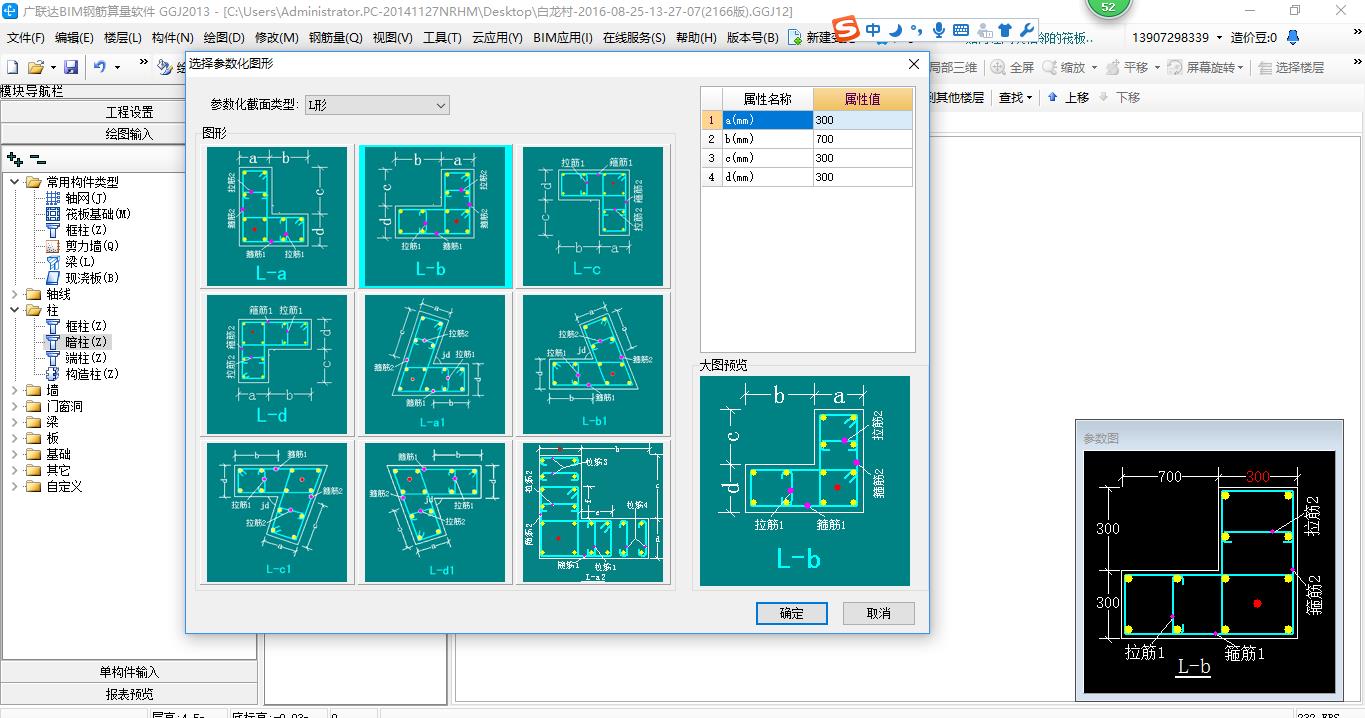Close the 选择参数化图形 dialog

point(913,64)
